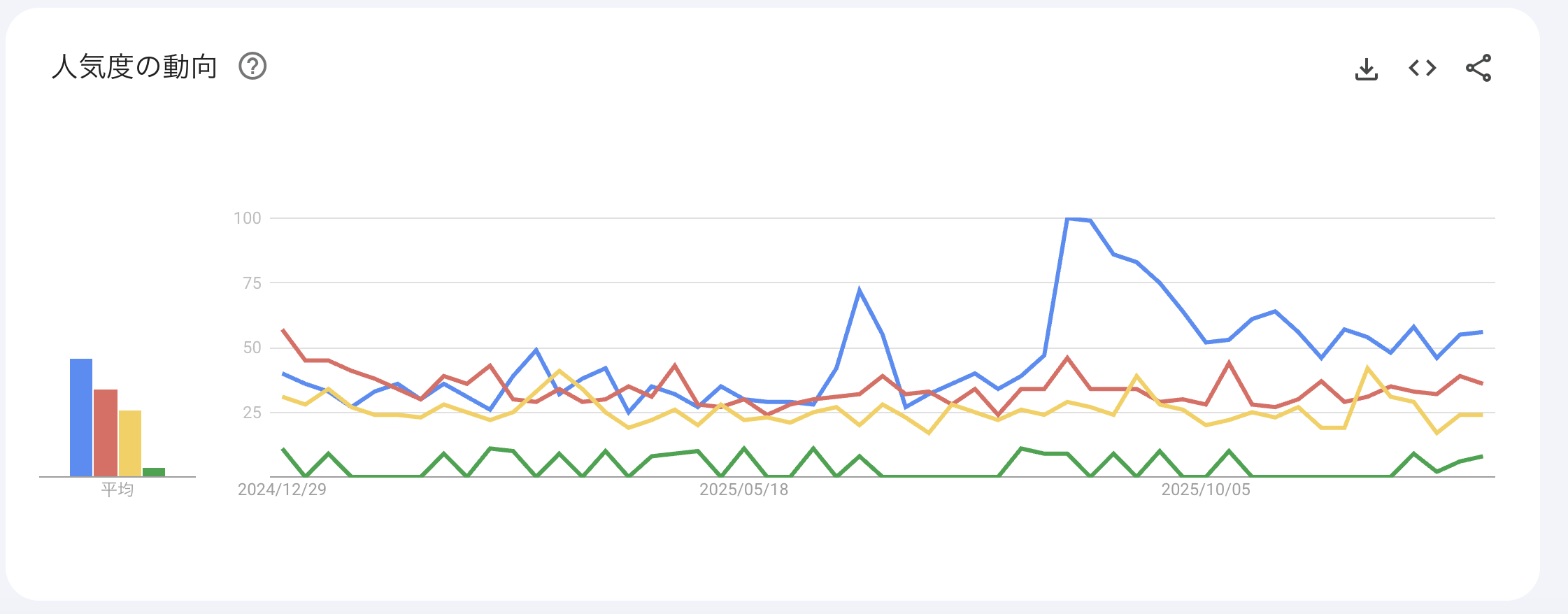Click the red line's leftmost starting point
Viewport: 1568px width, 614px height.
[283, 329]
